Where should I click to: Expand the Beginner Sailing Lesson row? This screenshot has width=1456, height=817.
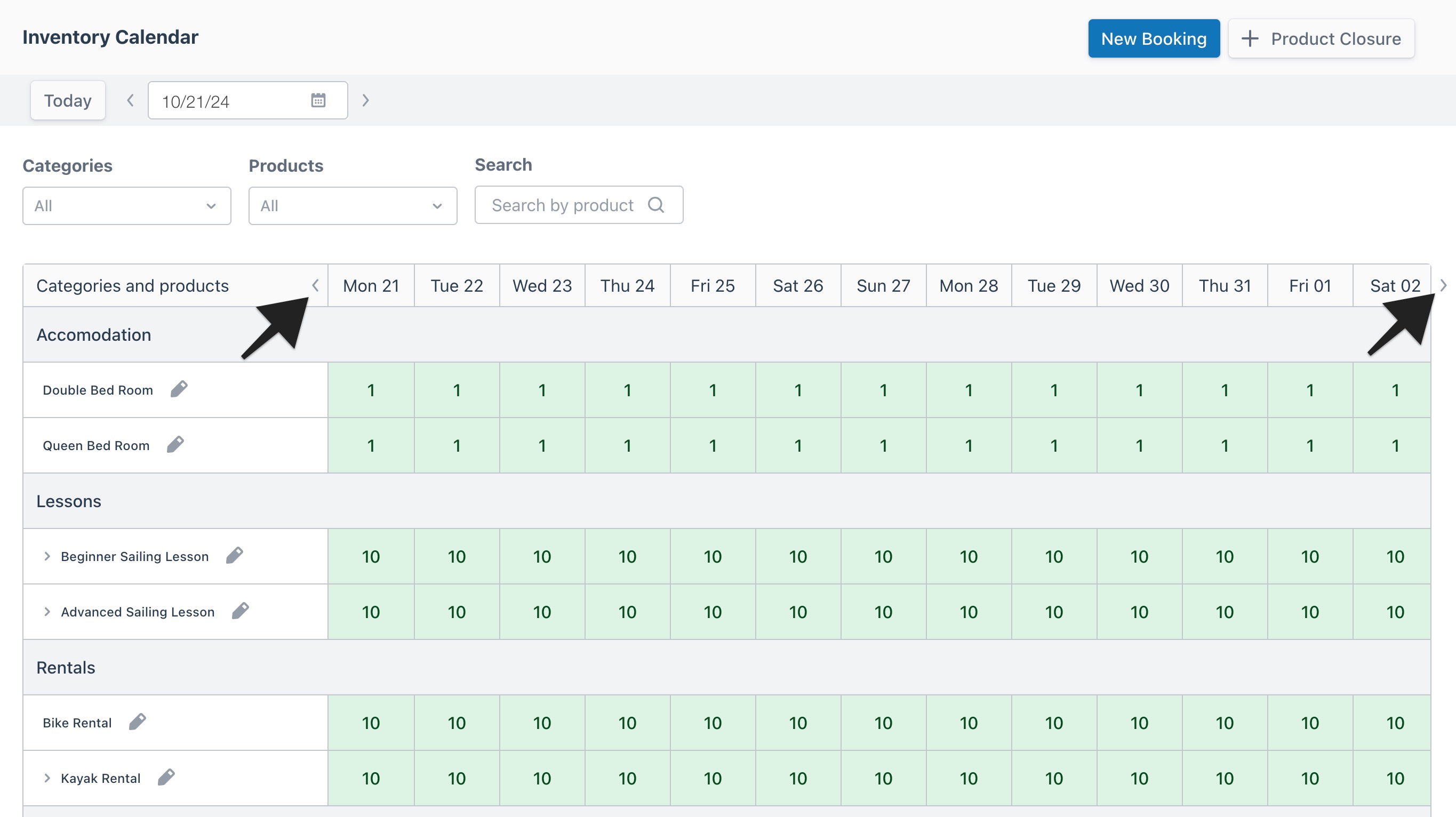click(x=47, y=556)
